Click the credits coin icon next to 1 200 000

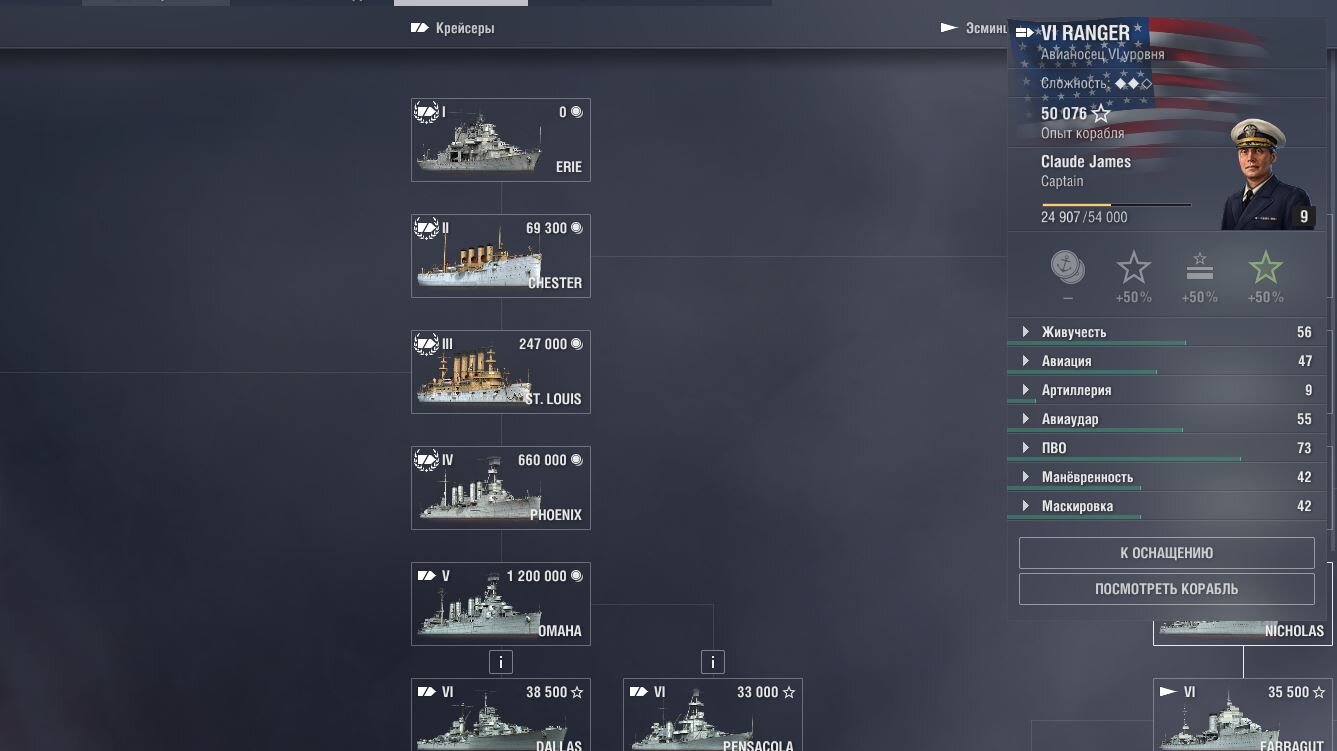click(x=576, y=576)
